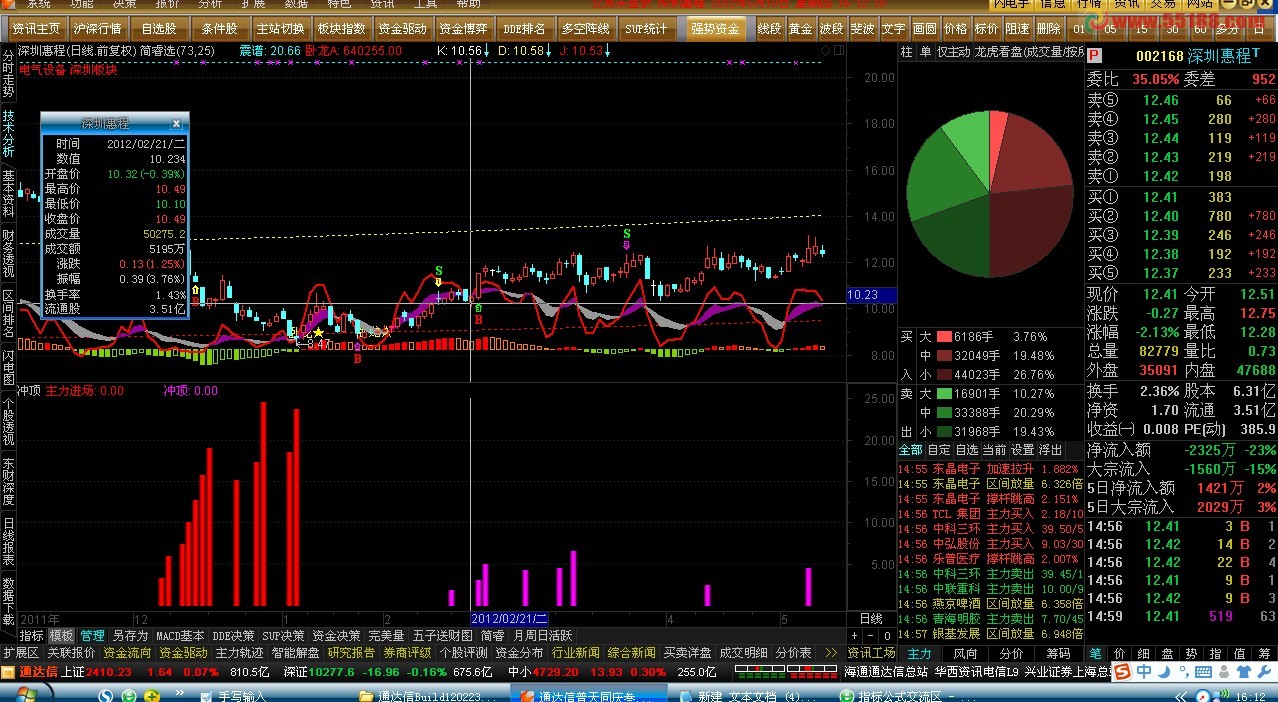The image size is (1278, 702).
Task: Open 资金驱动 toolbar button
Action: (x=403, y=29)
